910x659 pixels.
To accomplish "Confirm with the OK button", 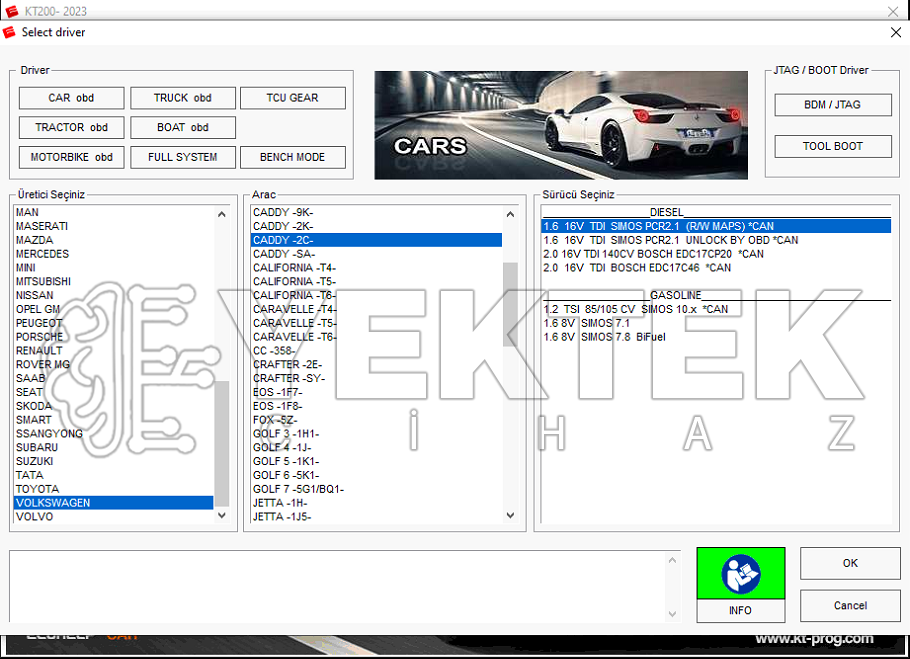I will point(850,563).
